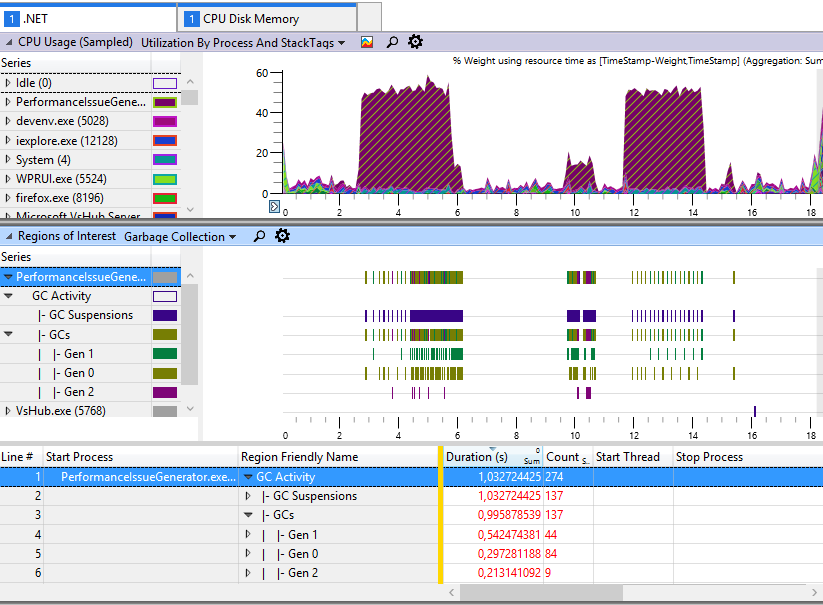
Task: Click the Gen 2 marker on the VsHub timeline
Action: click(755, 411)
